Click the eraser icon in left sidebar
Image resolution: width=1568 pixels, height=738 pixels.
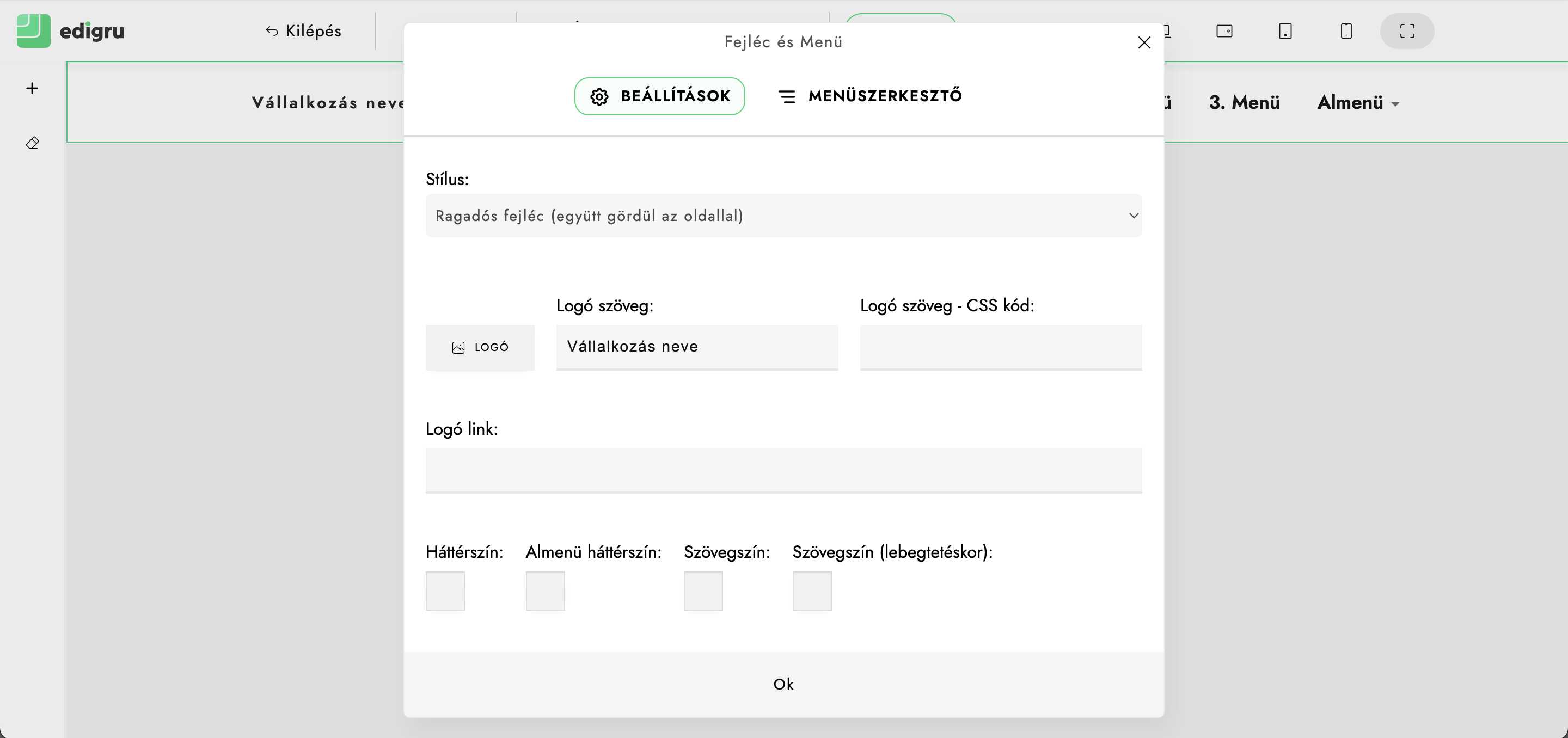[32, 143]
